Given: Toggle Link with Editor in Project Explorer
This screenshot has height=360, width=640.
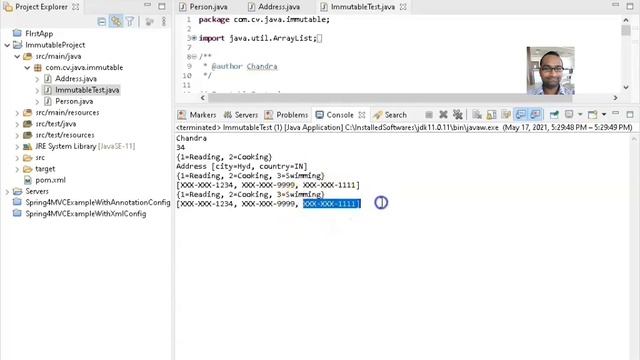Looking at the screenshot, I should point(116,22).
